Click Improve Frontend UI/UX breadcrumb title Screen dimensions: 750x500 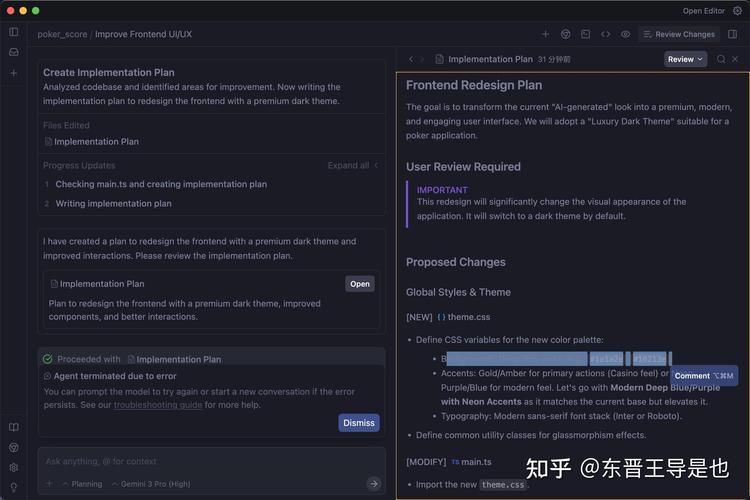pyautogui.click(x=143, y=34)
